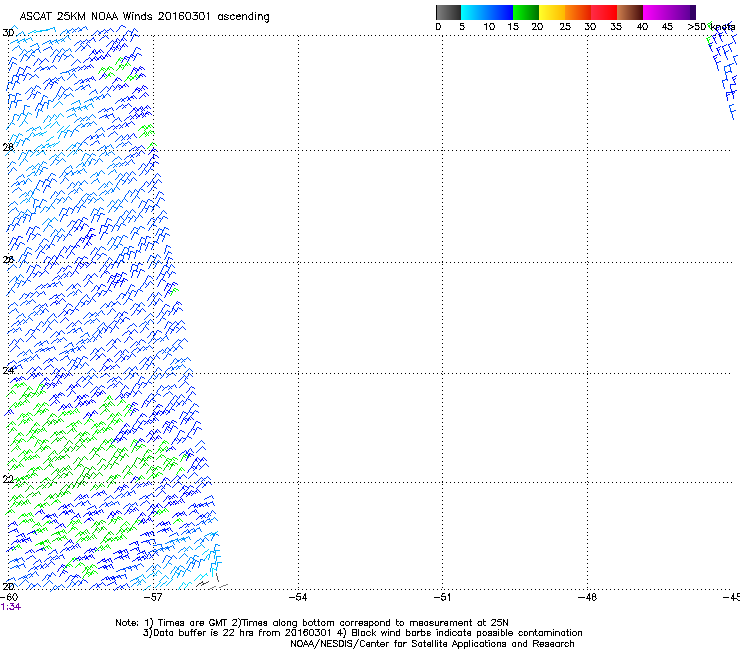Click the note line 'Times are GMT'
The width and height of the screenshot is (740, 650).
point(193,623)
